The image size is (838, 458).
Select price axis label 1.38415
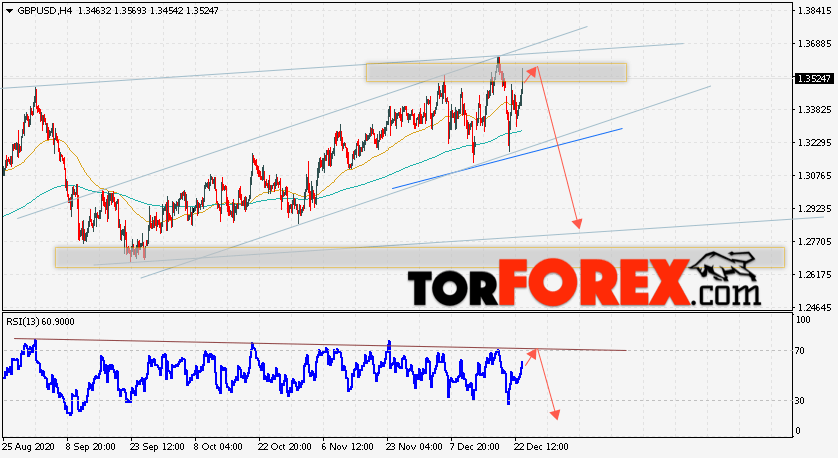[814, 11]
